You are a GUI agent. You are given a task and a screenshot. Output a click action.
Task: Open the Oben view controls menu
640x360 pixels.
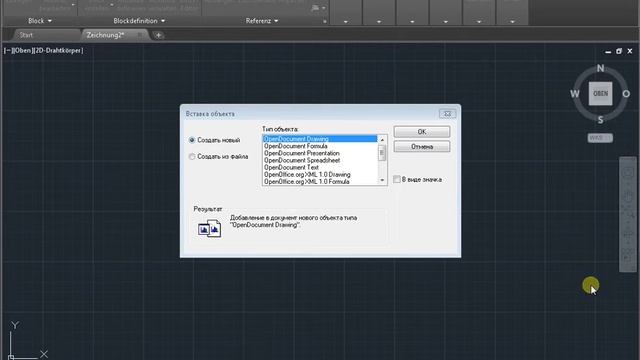tap(22, 50)
